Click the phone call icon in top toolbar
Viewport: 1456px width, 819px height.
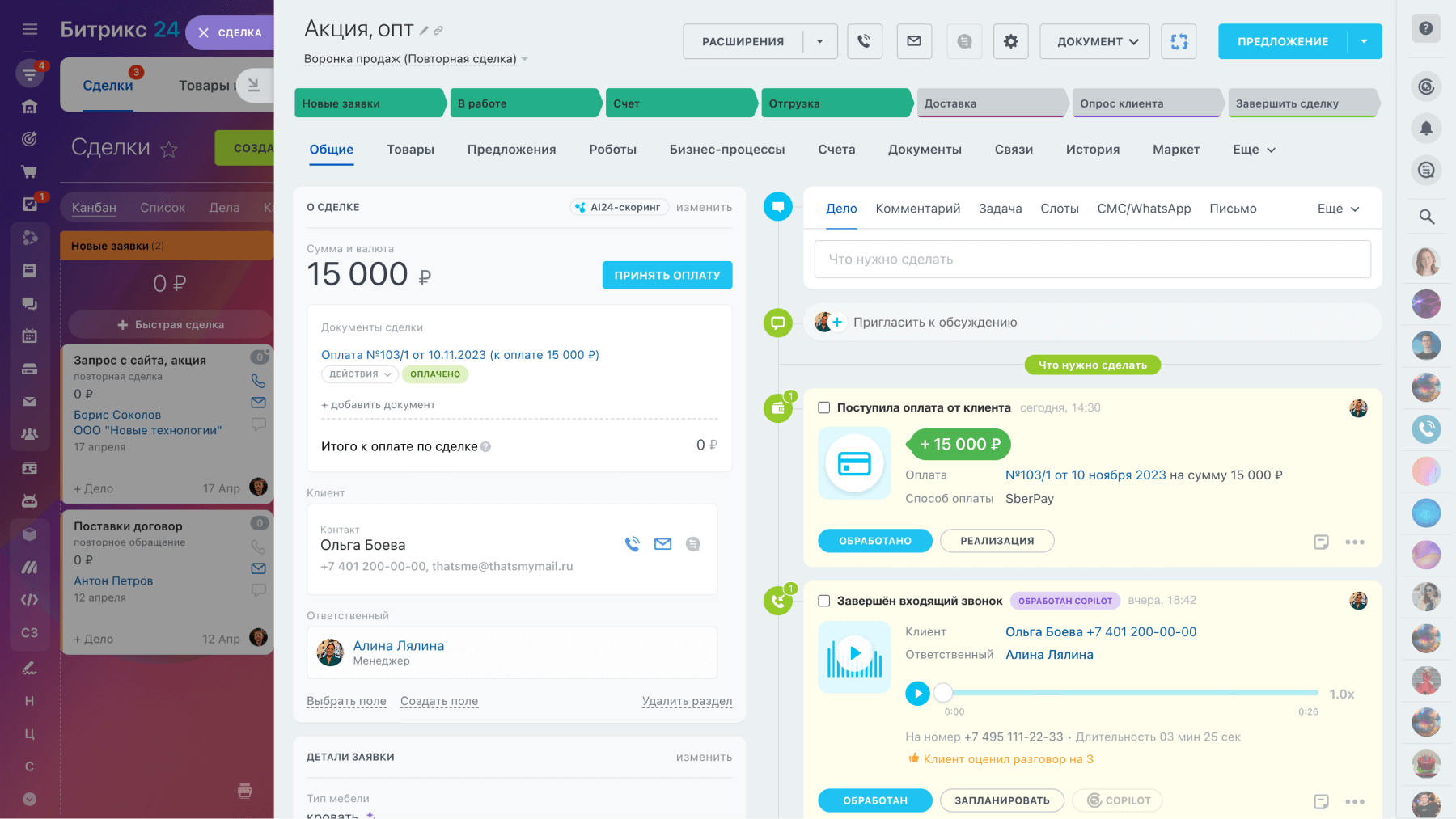tap(864, 41)
